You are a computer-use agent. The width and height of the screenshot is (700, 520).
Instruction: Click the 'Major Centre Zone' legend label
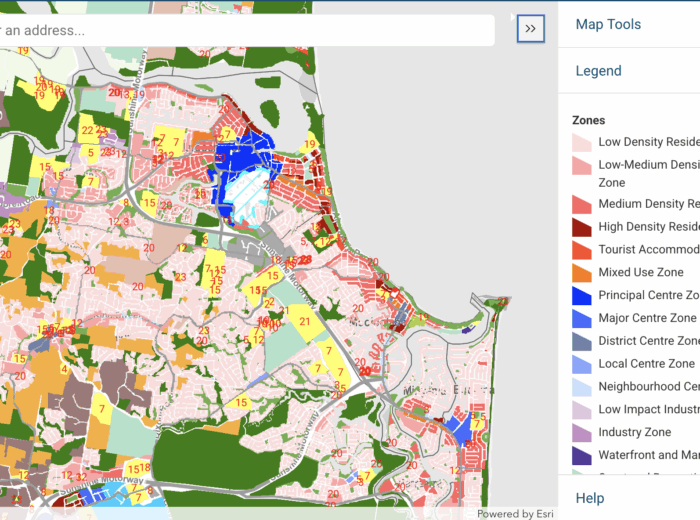coord(647,318)
